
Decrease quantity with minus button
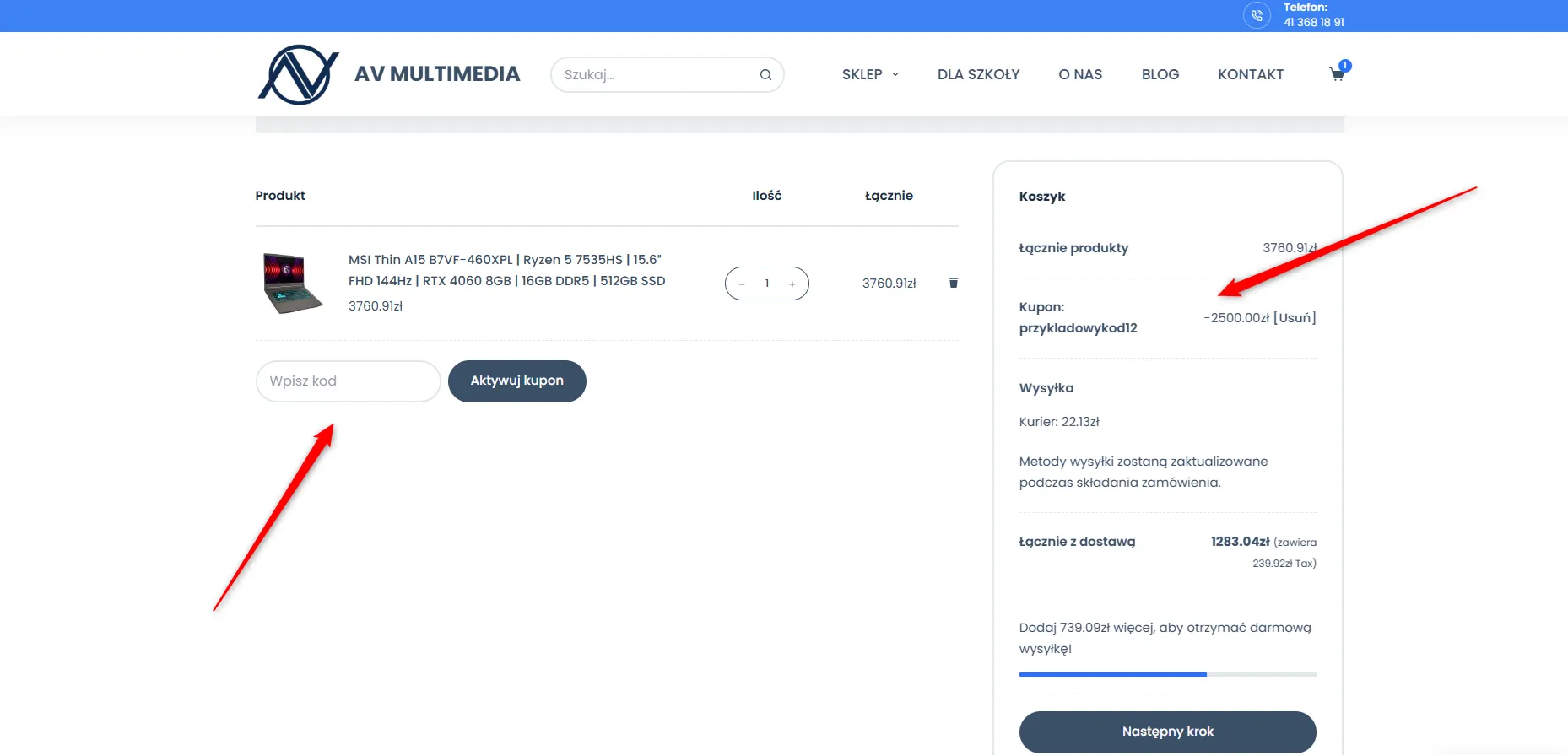point(742,283)
